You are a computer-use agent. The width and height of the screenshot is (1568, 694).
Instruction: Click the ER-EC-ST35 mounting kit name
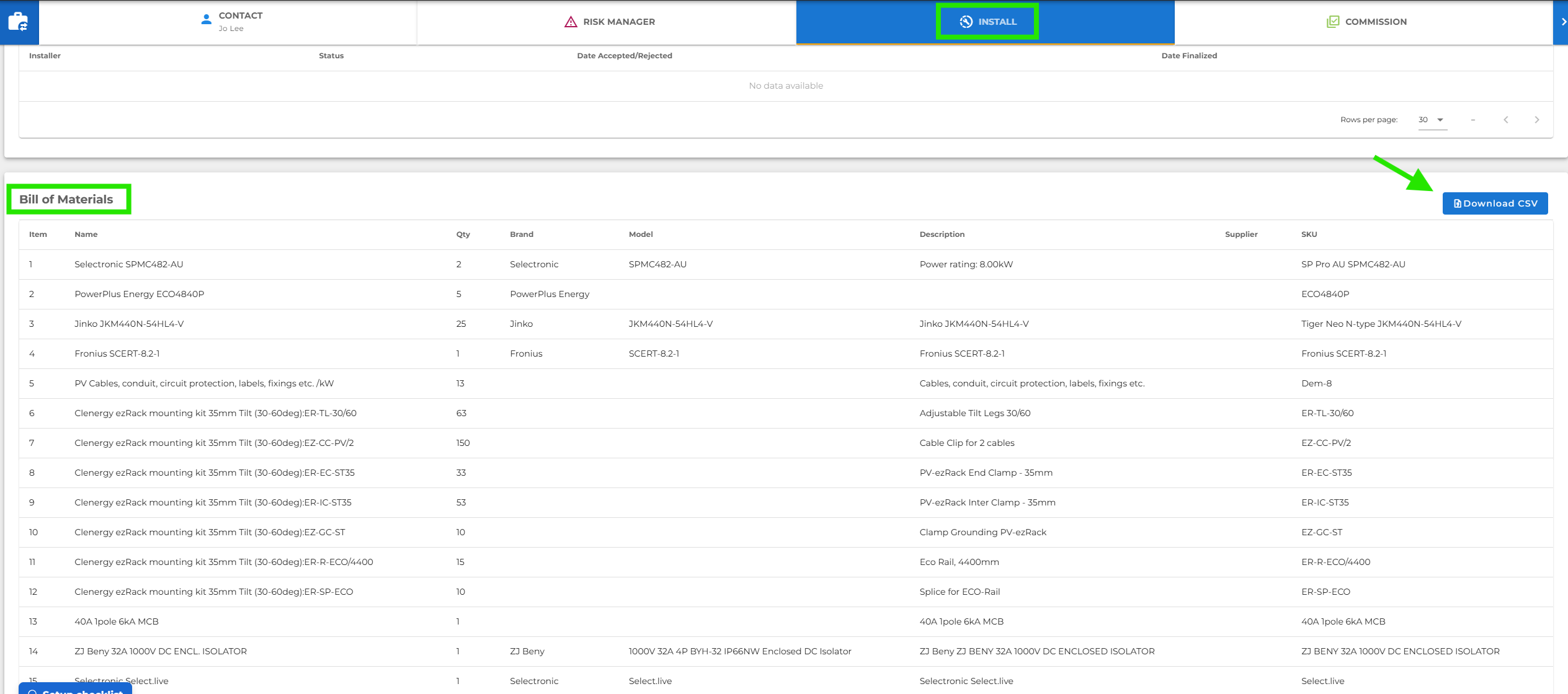(x=215, y=473)
